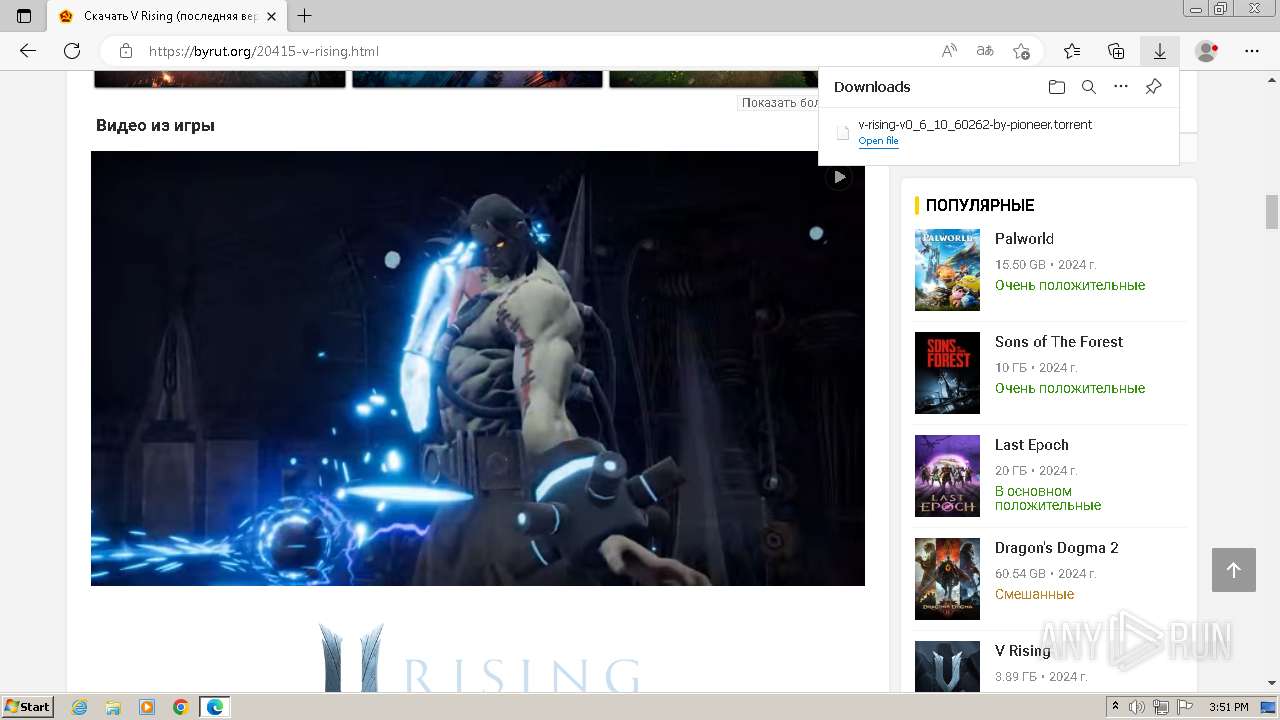1280x720 pixels.
Task: Launch Internet Explorer from taskbar
Action: tap(80, 707)
